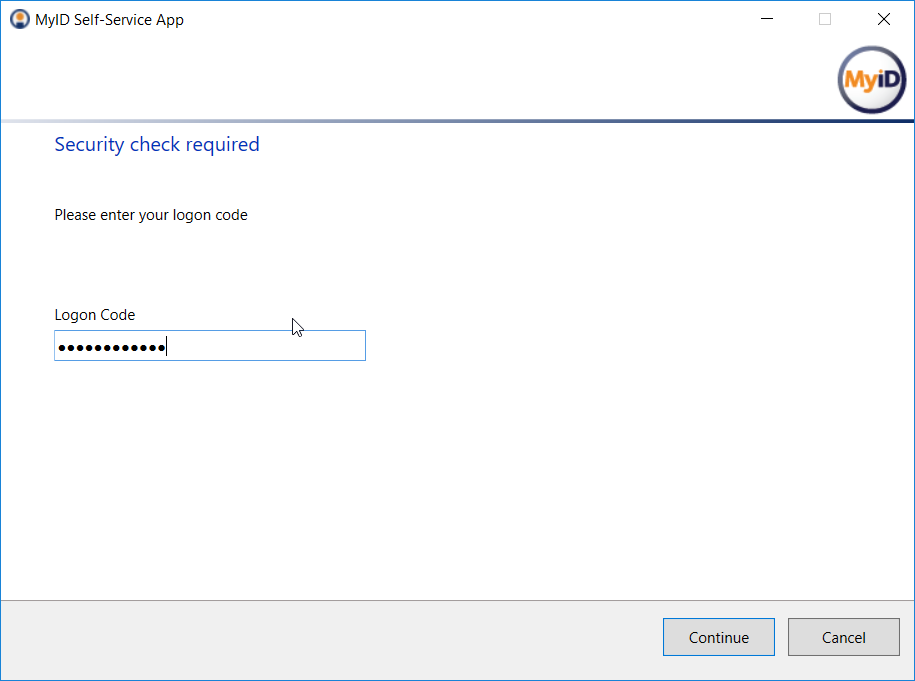This screenshot has width=915, height=681.
Task: Click the MyID app icon in title bar
Action: pos(20,19)
